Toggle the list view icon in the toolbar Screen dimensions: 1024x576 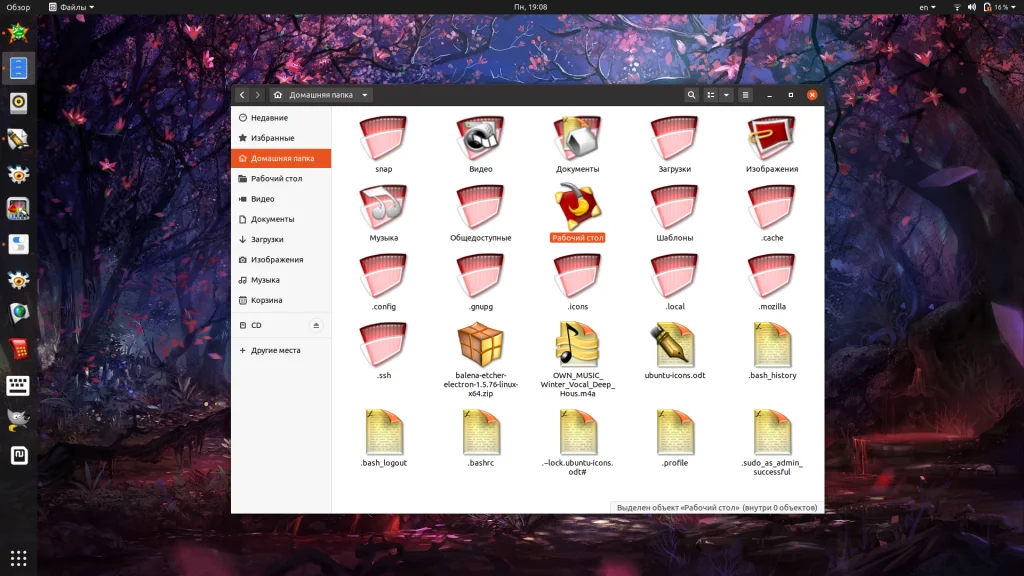pyautogui.click(x=711, y=95)
